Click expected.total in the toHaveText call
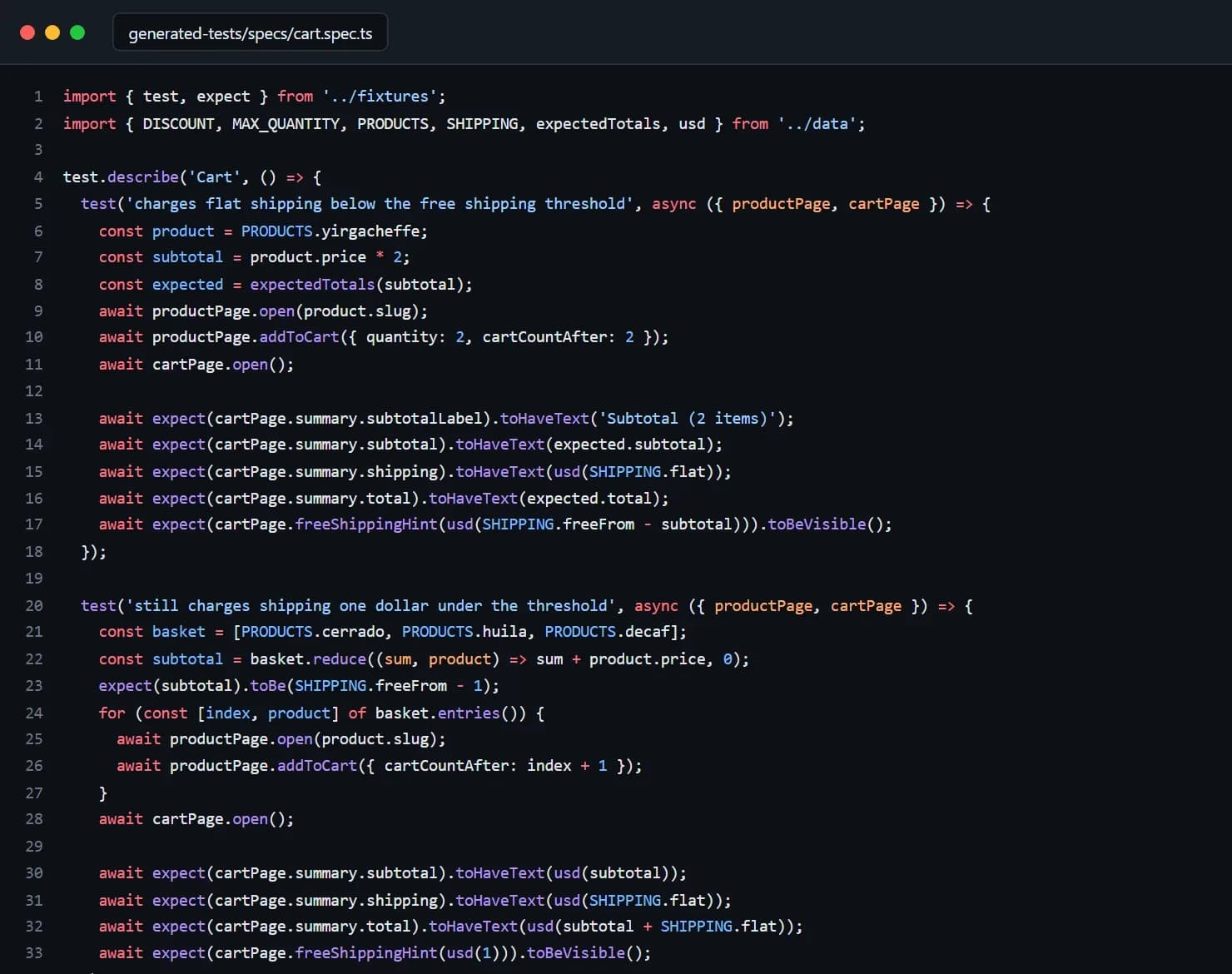The image size is (1232, 974). click(589, 499)
